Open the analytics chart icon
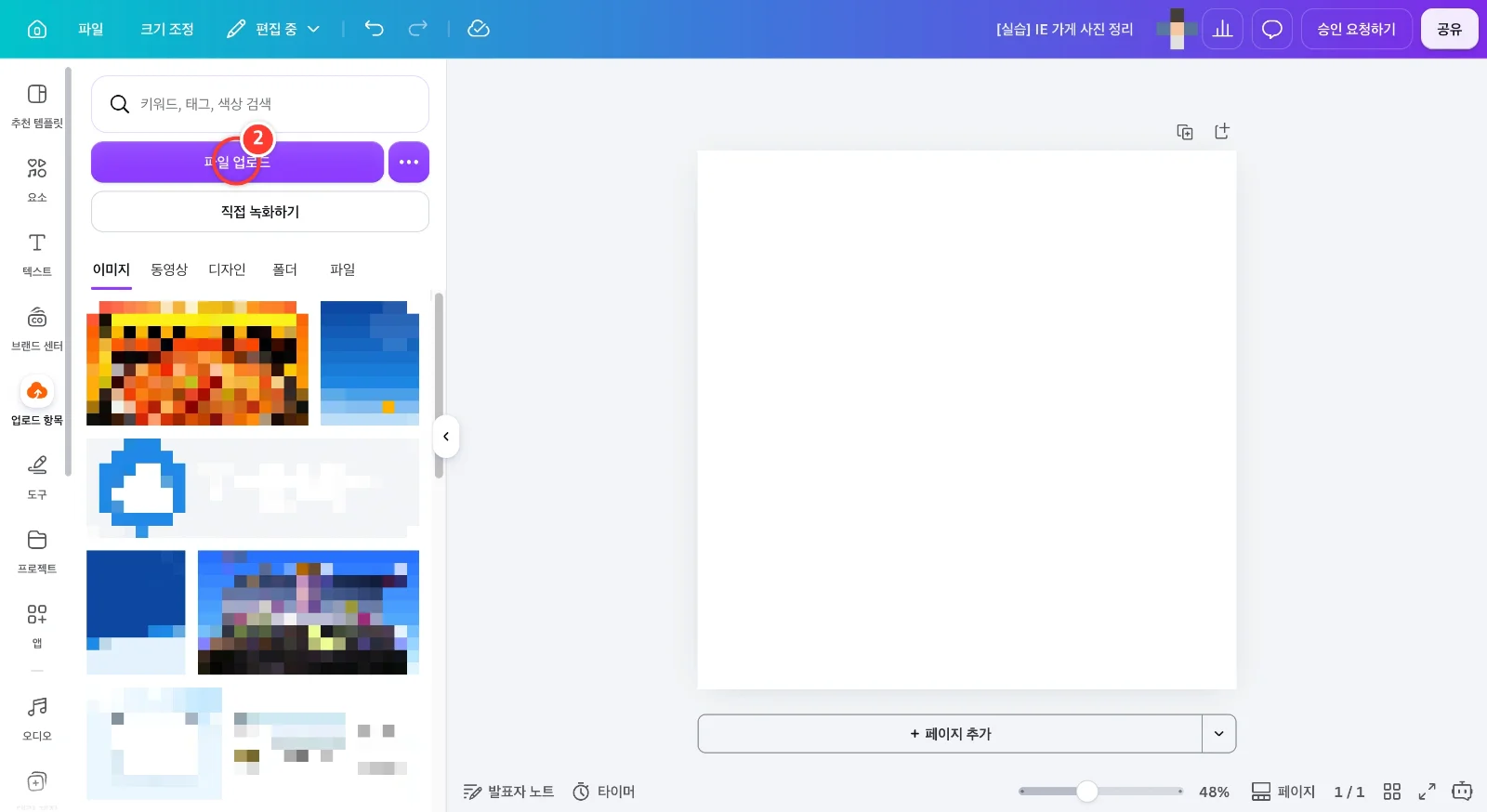Screen dimensions: 1487x812 pos(1223,29)
